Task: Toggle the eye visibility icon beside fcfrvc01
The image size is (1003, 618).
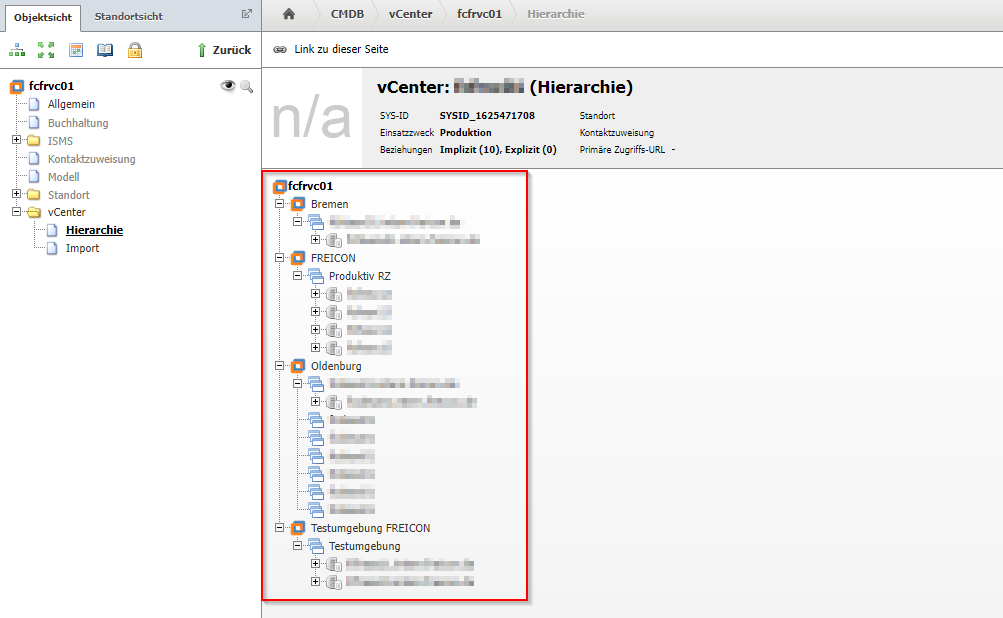Action: [228, 87]
